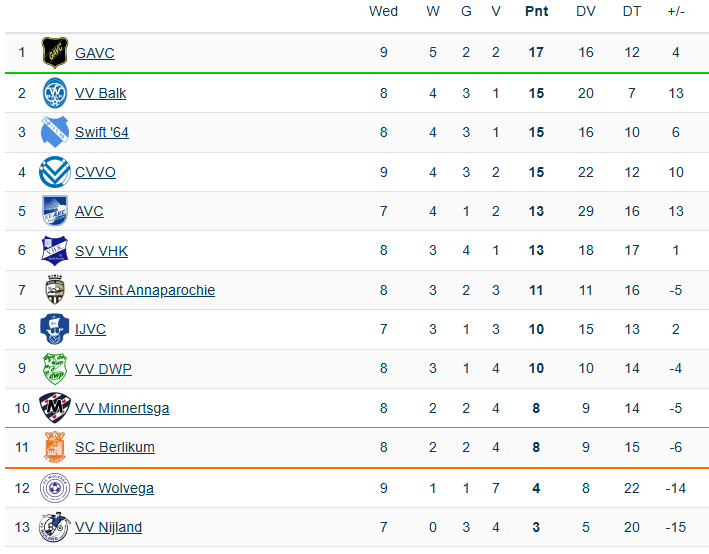Click the VV Minnertsga club logo
The image size is (709, 554).
tap(54, 408)
